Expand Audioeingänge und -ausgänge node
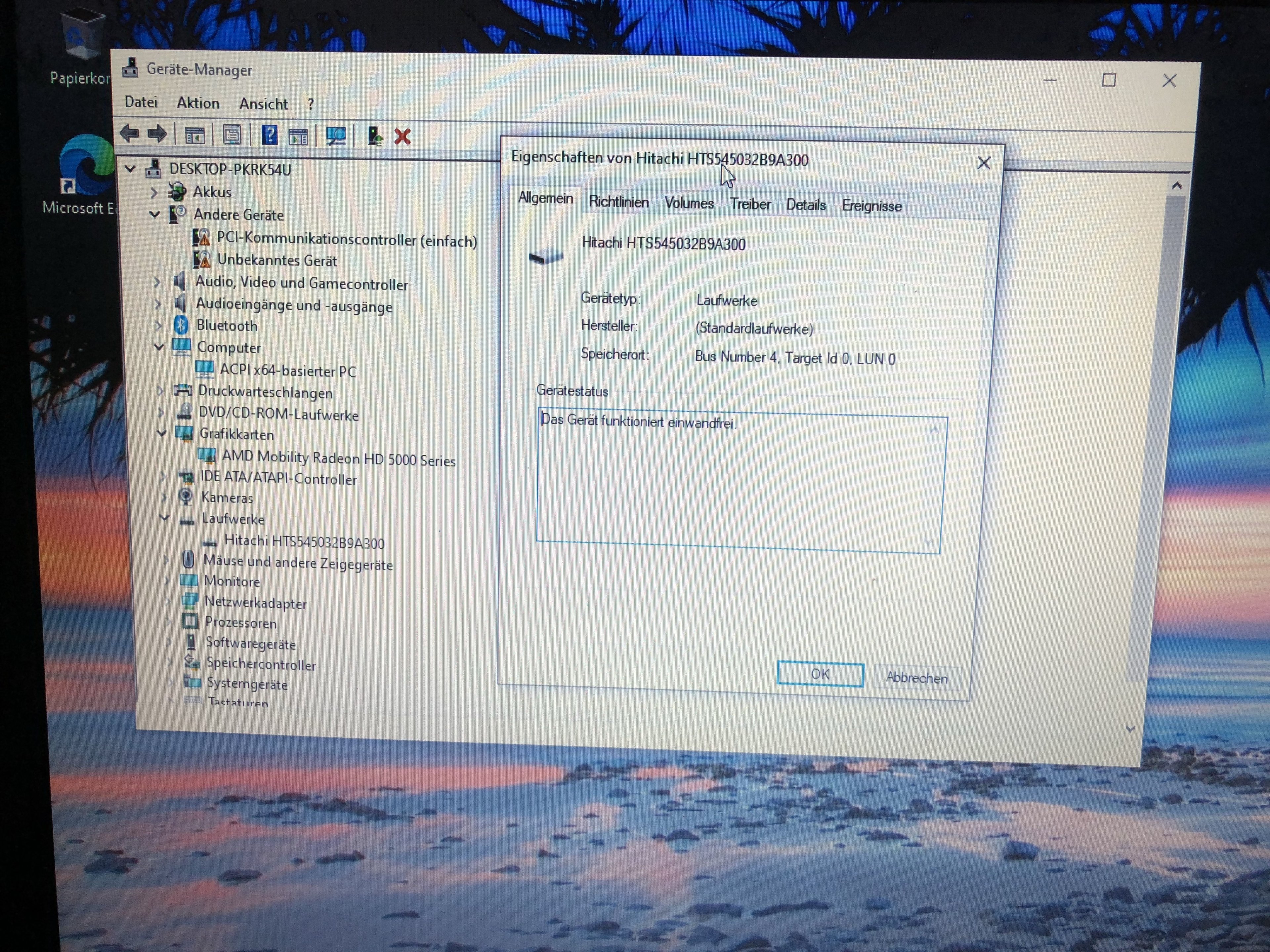The width and height of the screenshot is (1270, 952). point(158,304)
